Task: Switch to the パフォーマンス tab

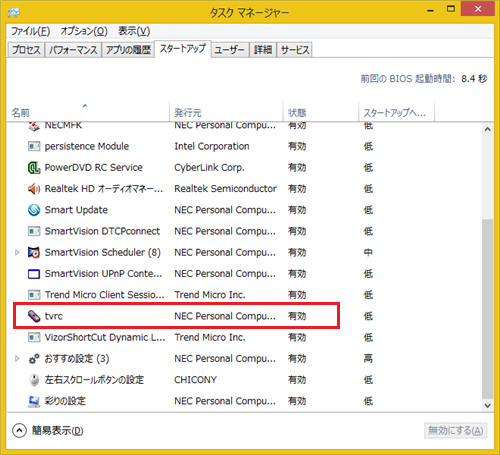Action: 73,50
